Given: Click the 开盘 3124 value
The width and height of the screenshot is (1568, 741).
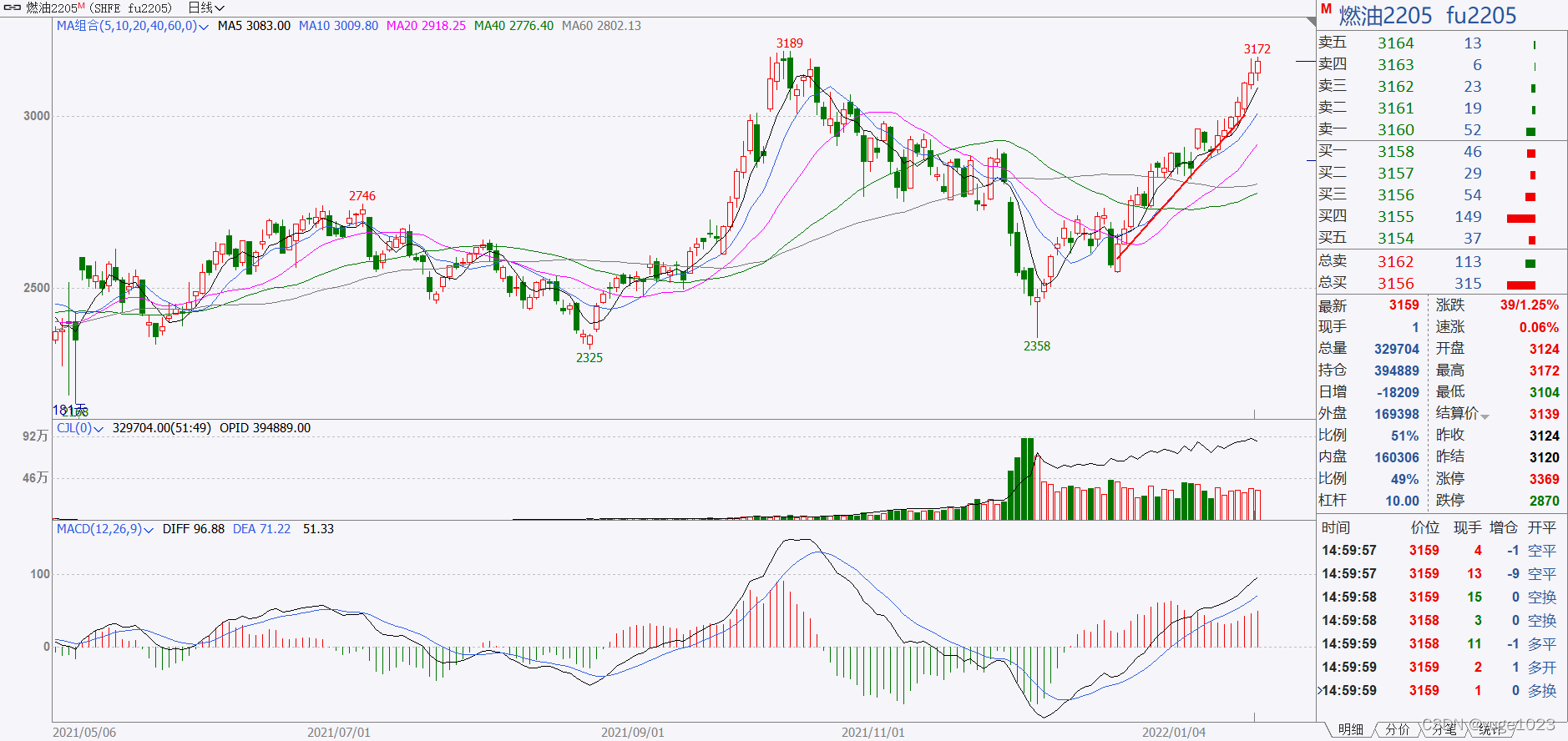Looking at the screenshot, I should pyautogui.click(x=1544, y=349).
